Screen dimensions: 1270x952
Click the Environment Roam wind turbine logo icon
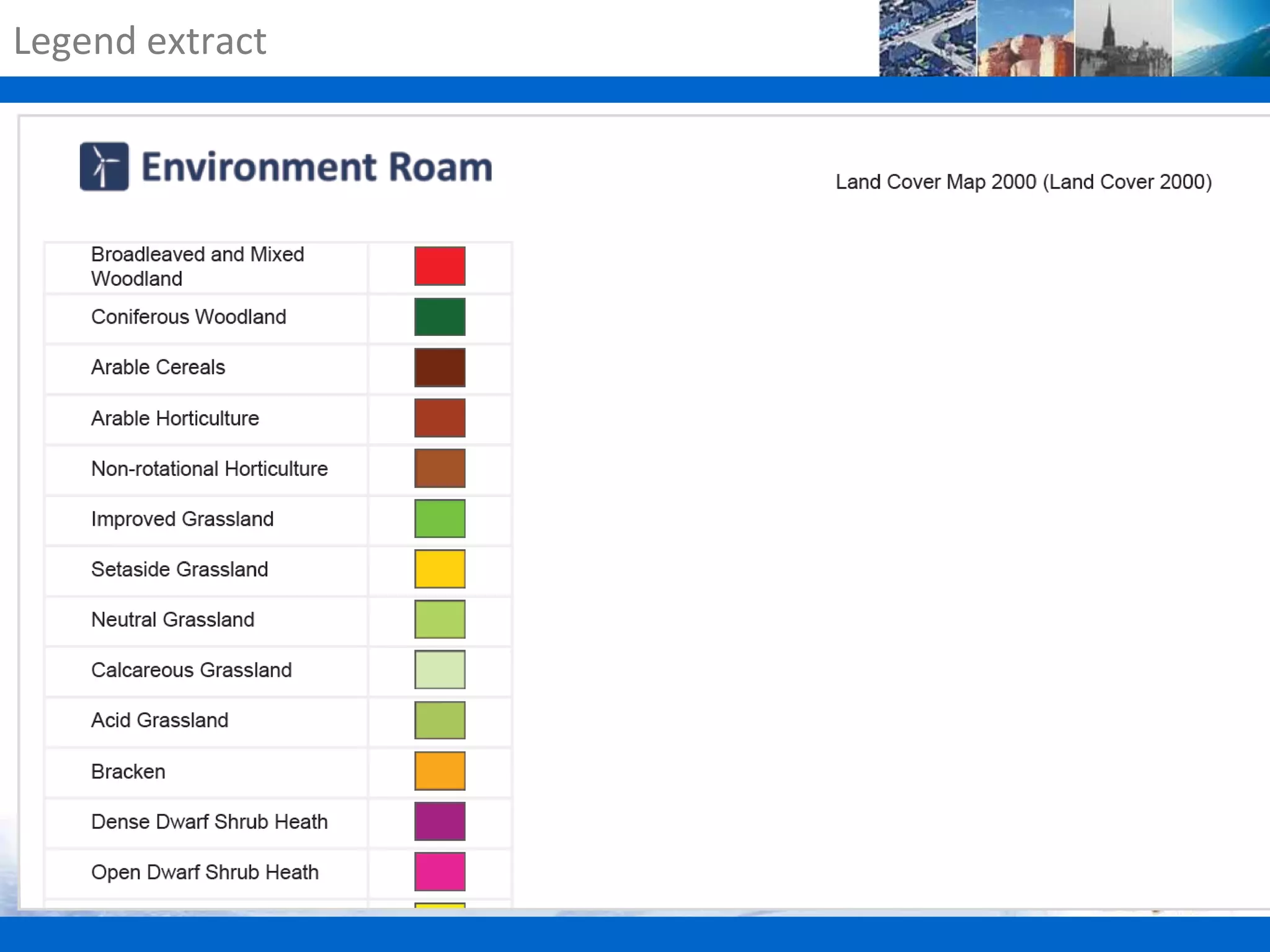click(x=104, y=166)
